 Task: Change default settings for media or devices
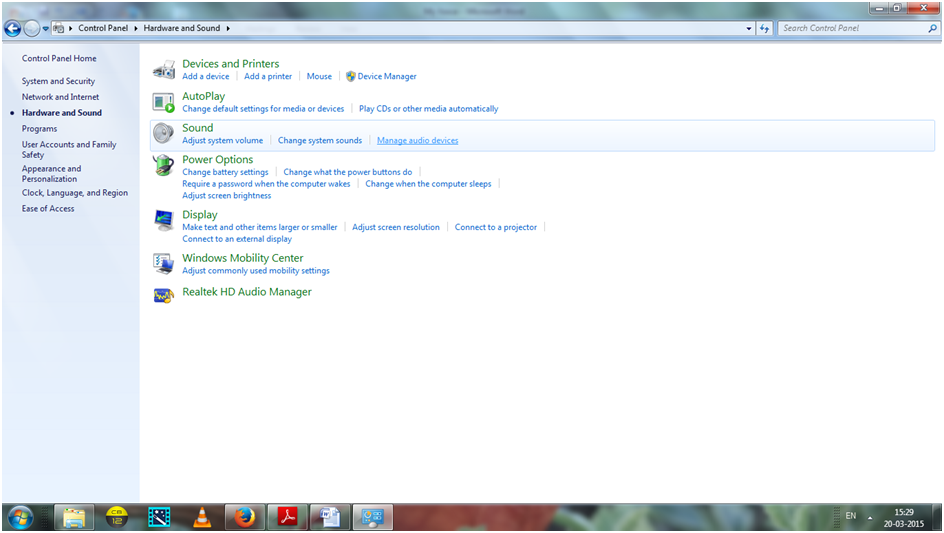coord(263,109)
